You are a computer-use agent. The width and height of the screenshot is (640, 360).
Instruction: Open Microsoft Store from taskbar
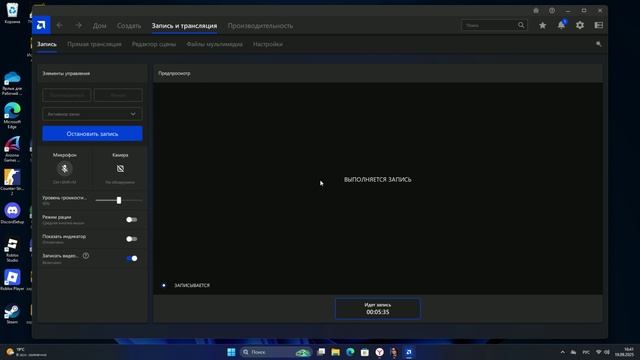[x=365, y=352]
